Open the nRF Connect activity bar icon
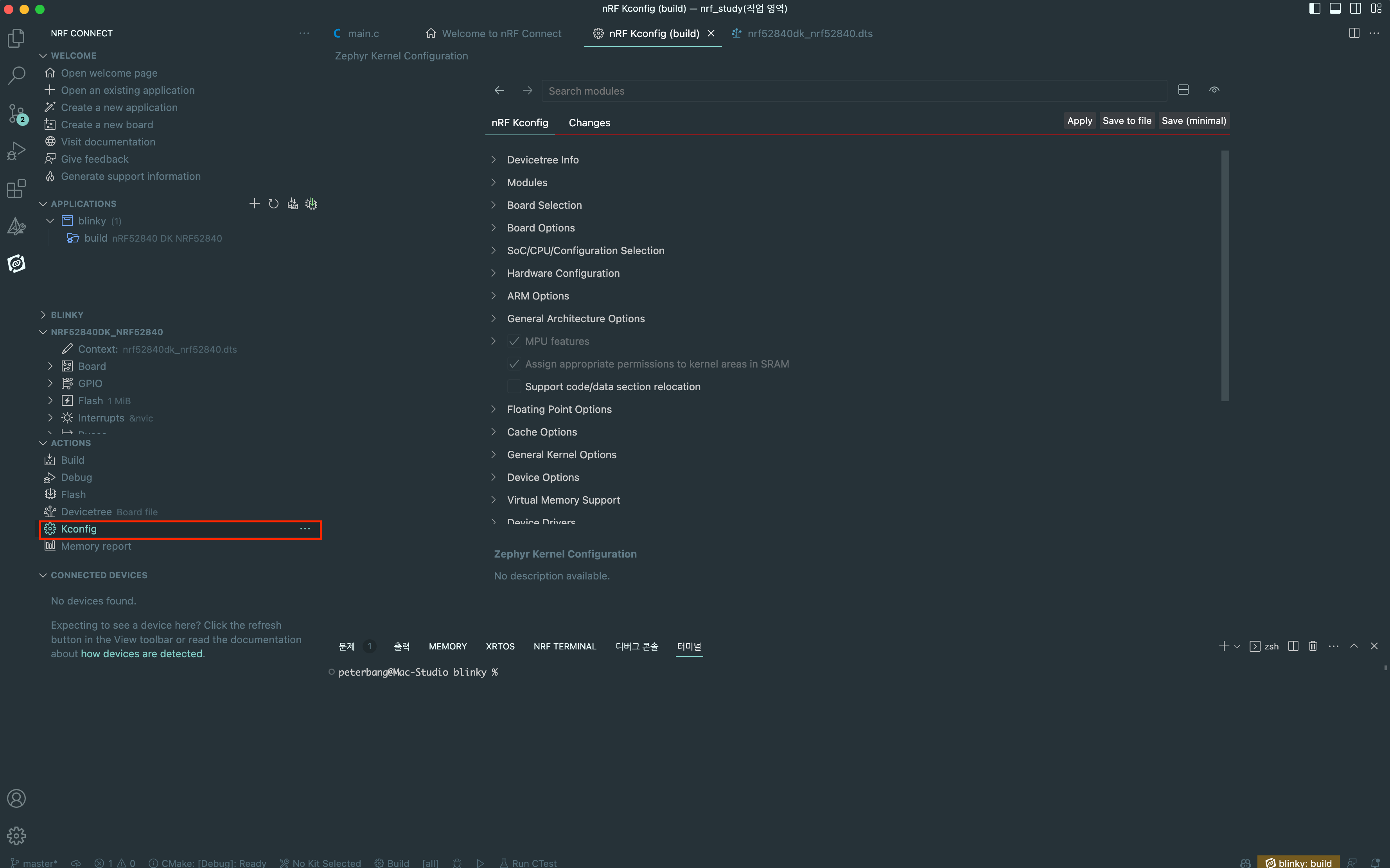1390x868 pixels. [16, 264]
